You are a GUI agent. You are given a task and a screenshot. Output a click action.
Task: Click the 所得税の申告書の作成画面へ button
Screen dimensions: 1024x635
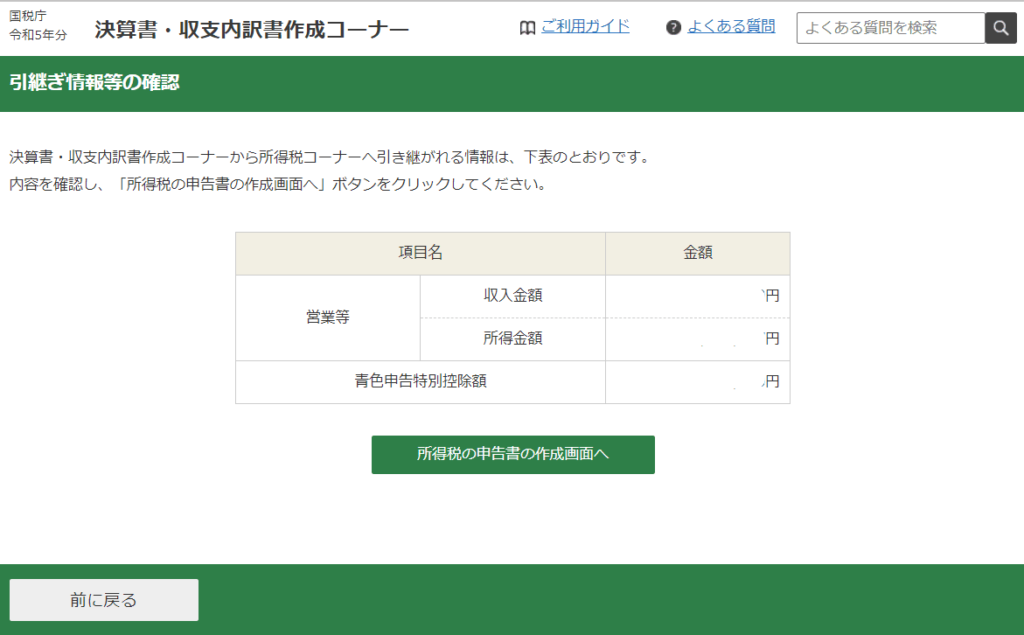513,454
